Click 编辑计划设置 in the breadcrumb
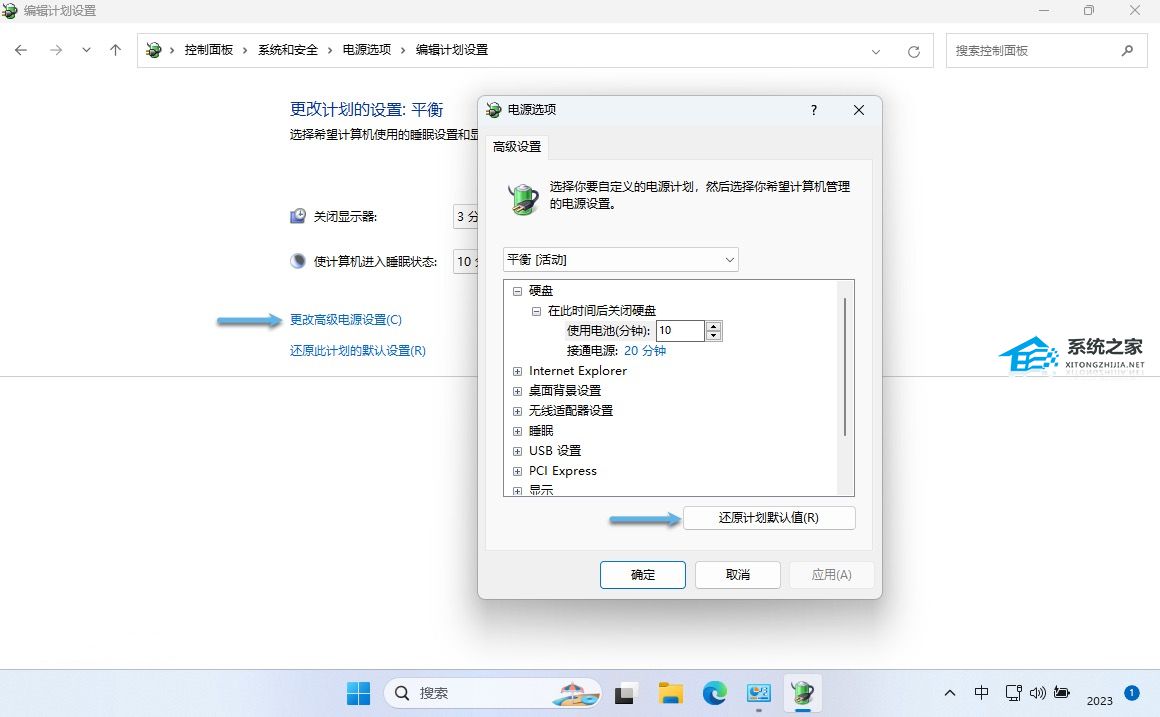The width and height of the screenshot is (1160, 717). coord(452,50)
